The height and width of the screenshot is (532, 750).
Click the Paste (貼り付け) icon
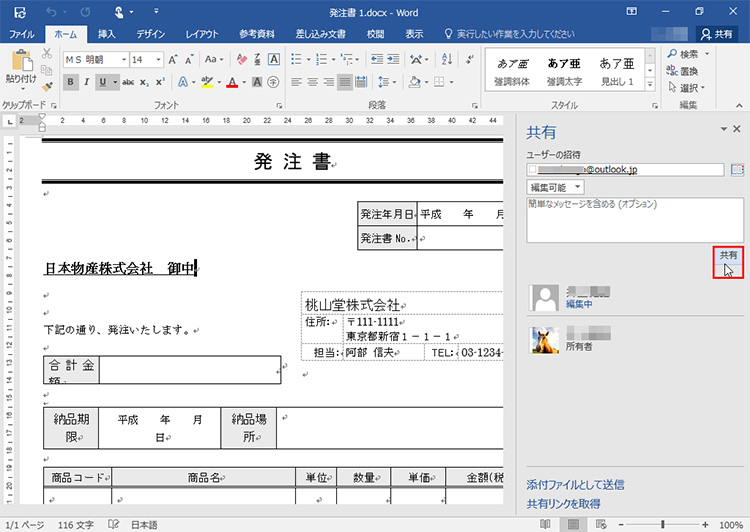pos(19,62)
